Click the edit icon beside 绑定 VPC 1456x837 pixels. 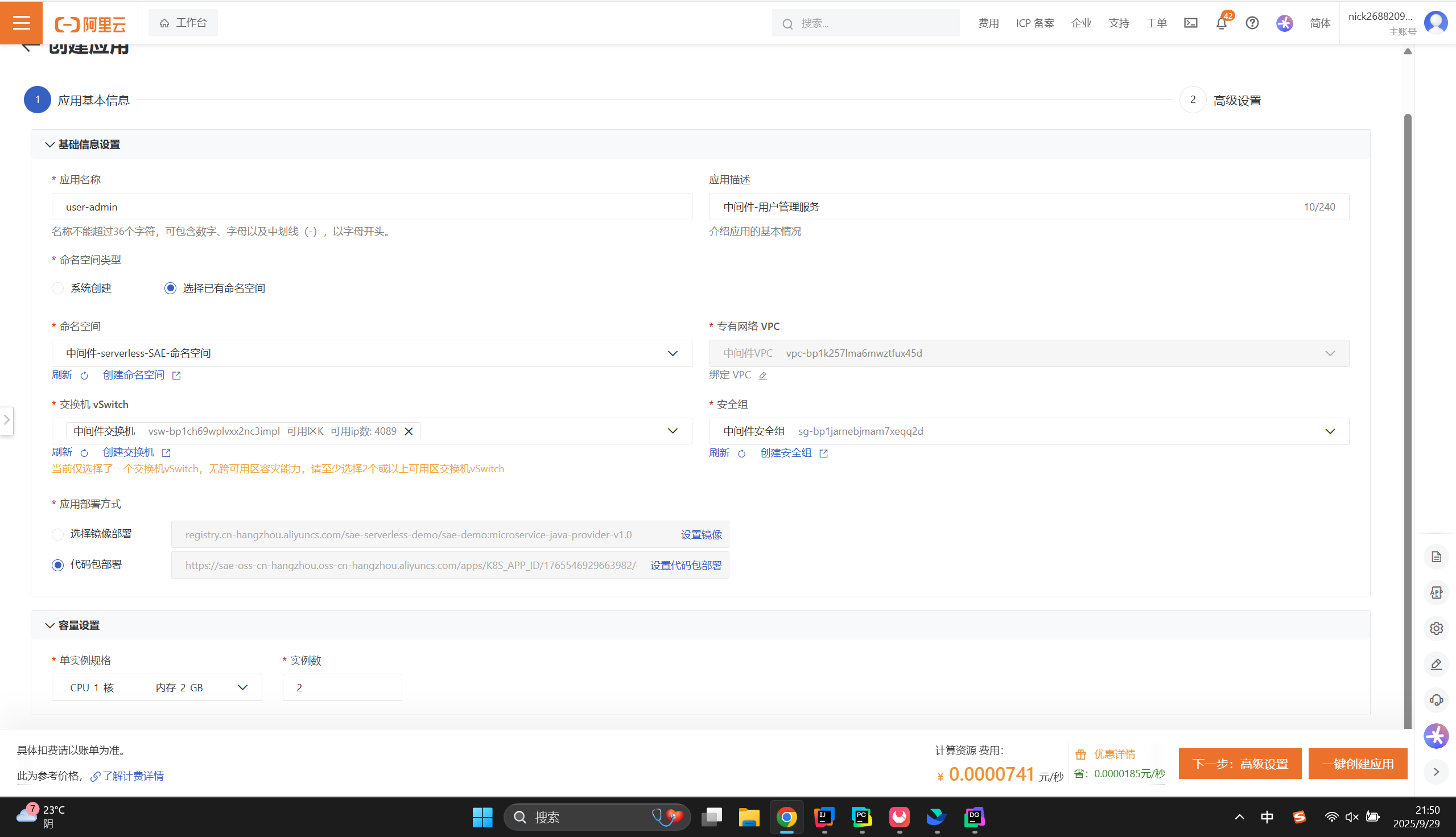[x=763, y=376]
